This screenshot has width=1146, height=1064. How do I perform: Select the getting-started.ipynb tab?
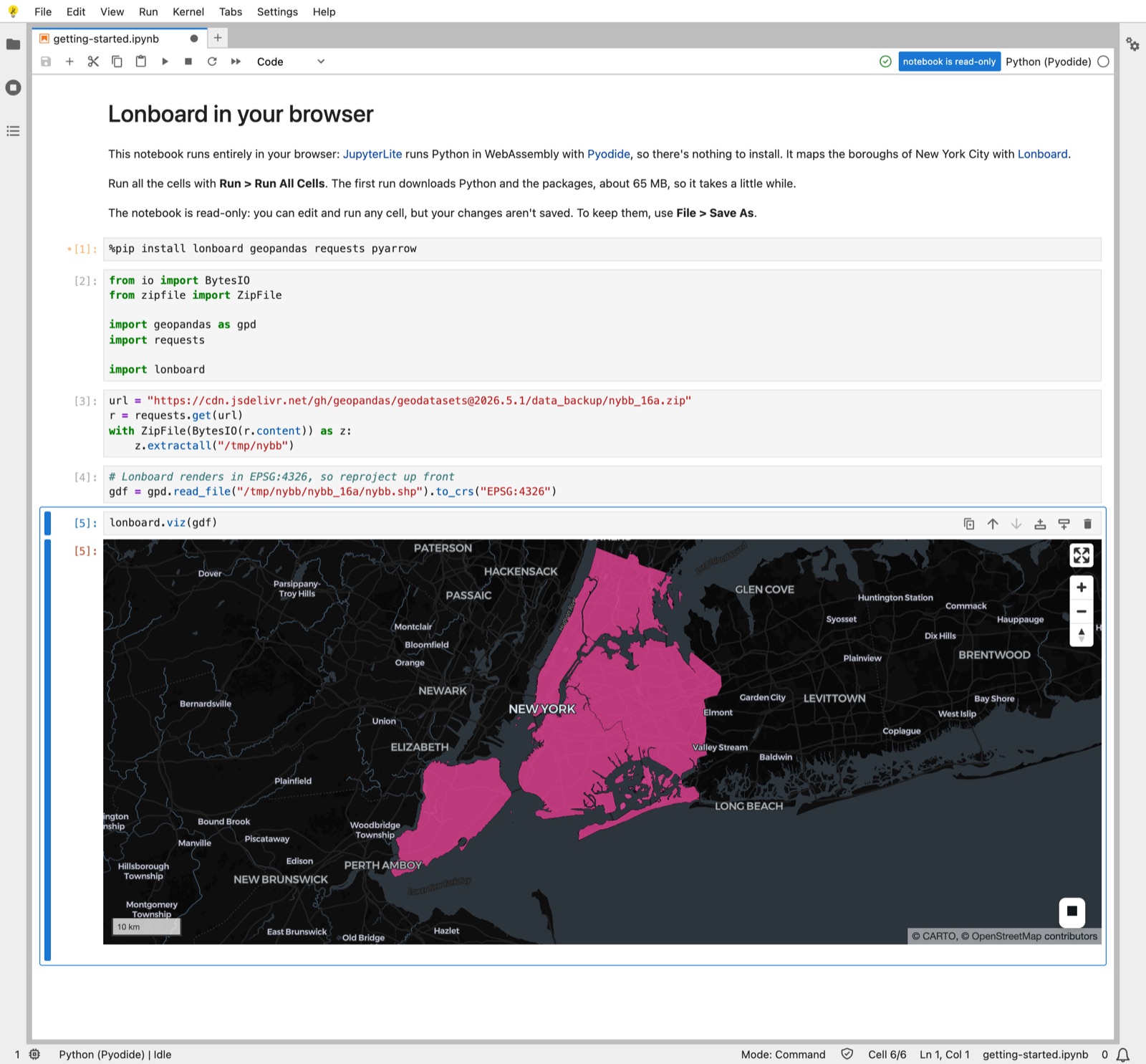(x=119, y=39)
